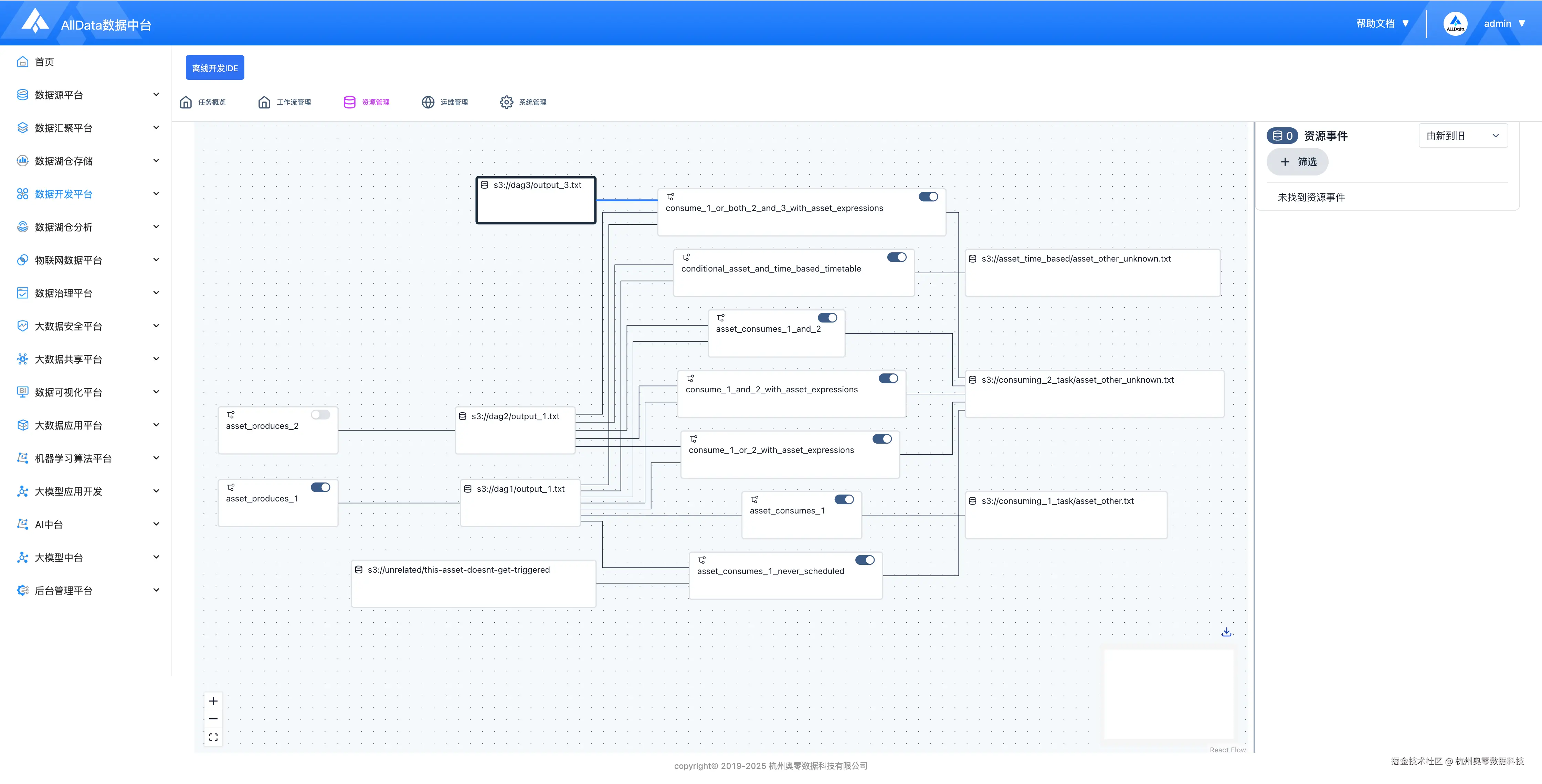The width and height of the screenshot is (1542, 784).
Task: Click the AllData logo icon
Action: point(35,22)
